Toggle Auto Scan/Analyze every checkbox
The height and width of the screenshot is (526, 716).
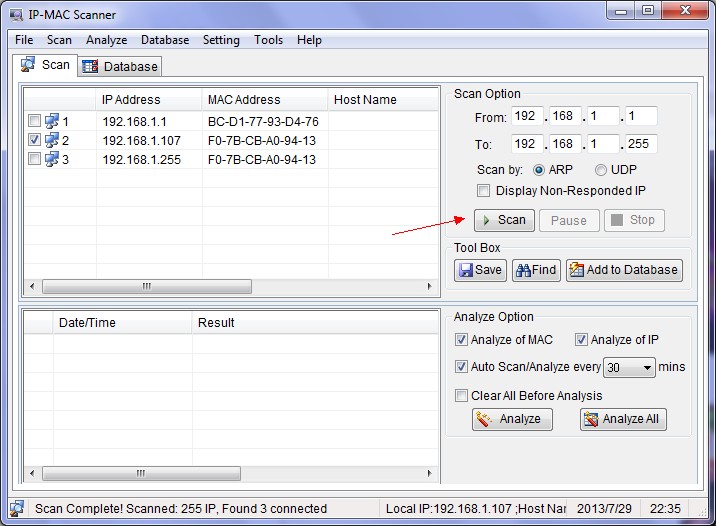click(461, 367)
